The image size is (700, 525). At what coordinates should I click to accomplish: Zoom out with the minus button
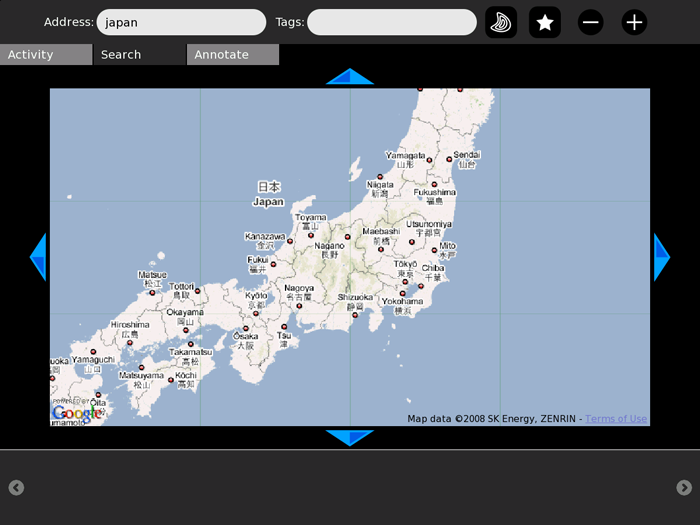coord(591,22)
